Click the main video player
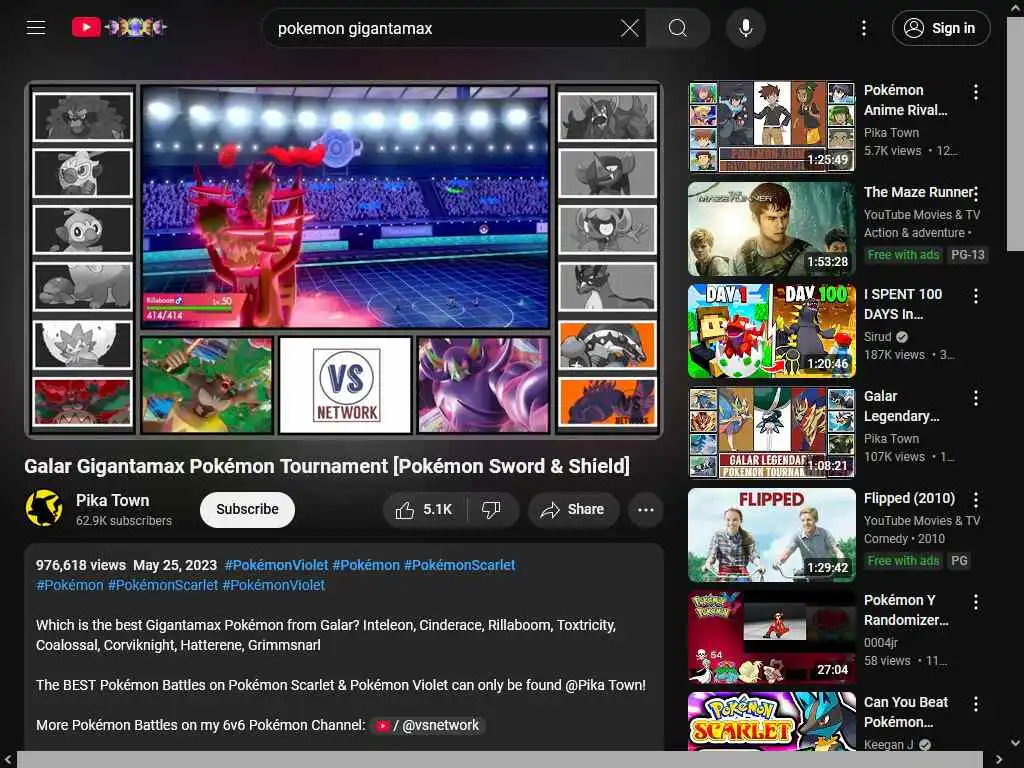Viewport: 1024px width, 768px height. (344, 259)
